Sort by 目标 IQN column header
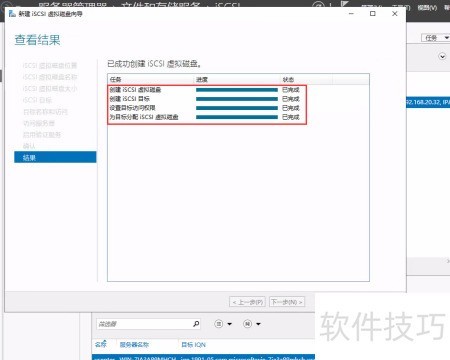Viewport: 450px width, 360px height. click(x=193, y=345)
